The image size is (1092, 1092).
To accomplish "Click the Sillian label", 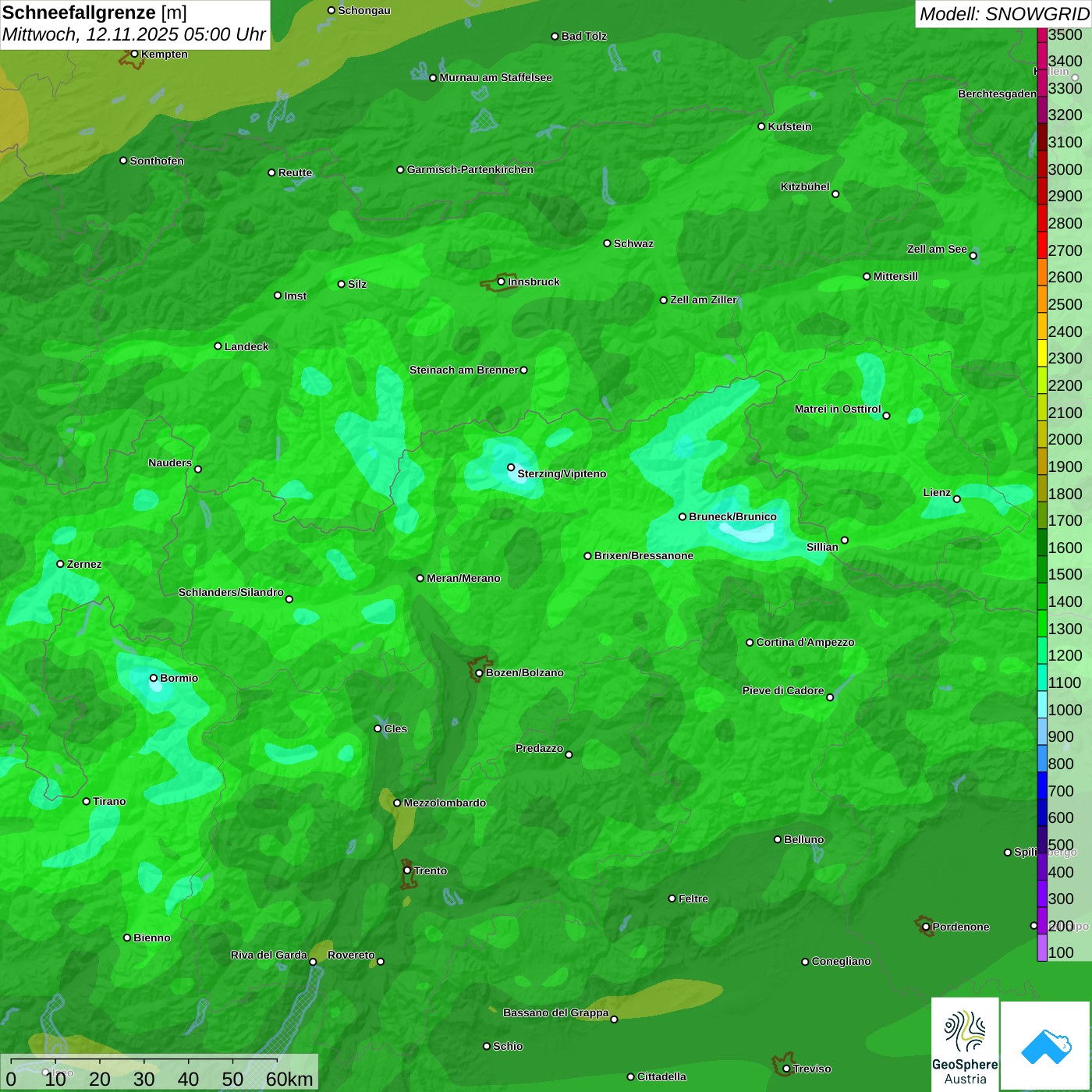I will pyautogui.click(x=822, y=547).
